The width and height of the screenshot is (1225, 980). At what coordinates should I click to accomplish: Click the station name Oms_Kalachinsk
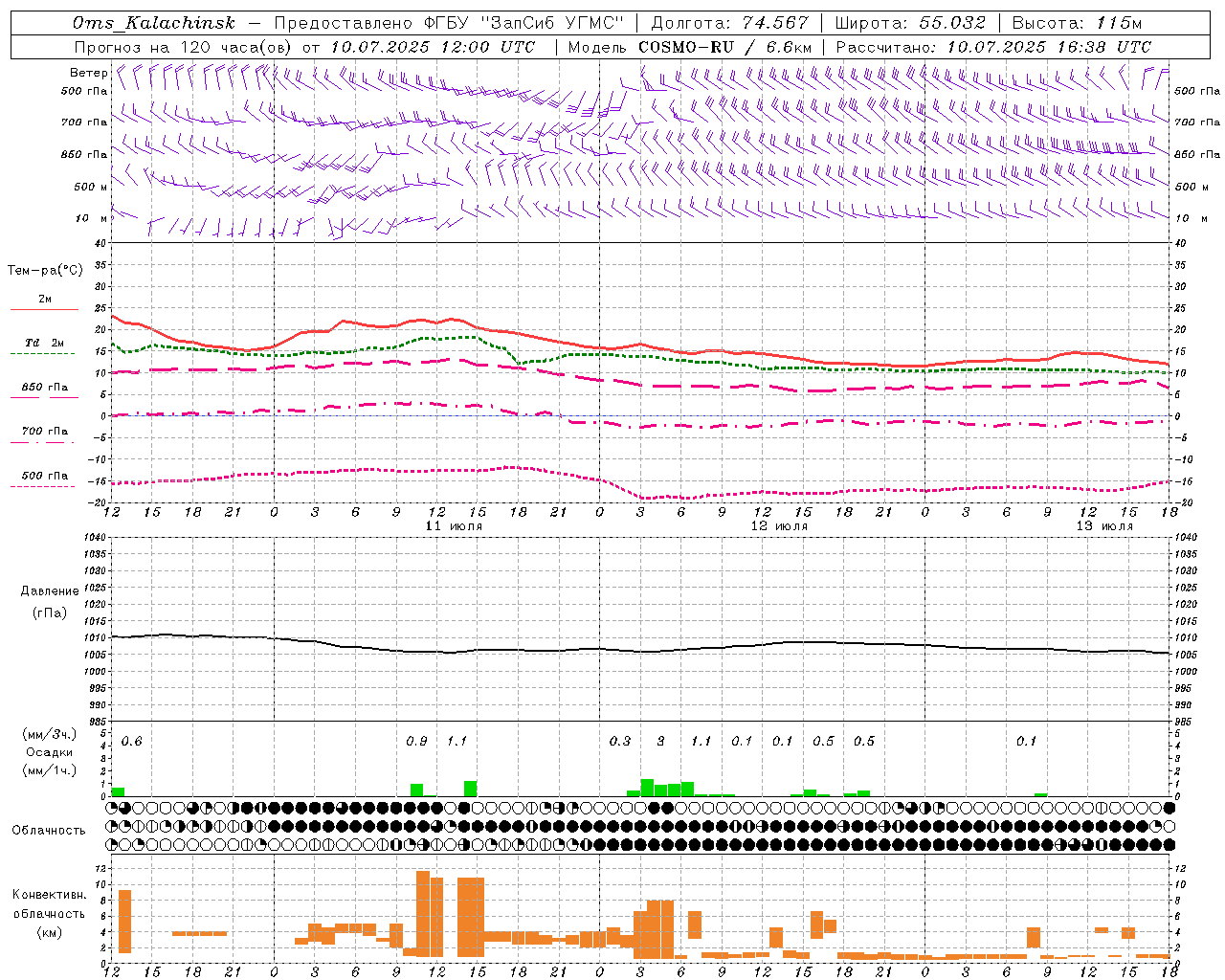coord(153,23)
